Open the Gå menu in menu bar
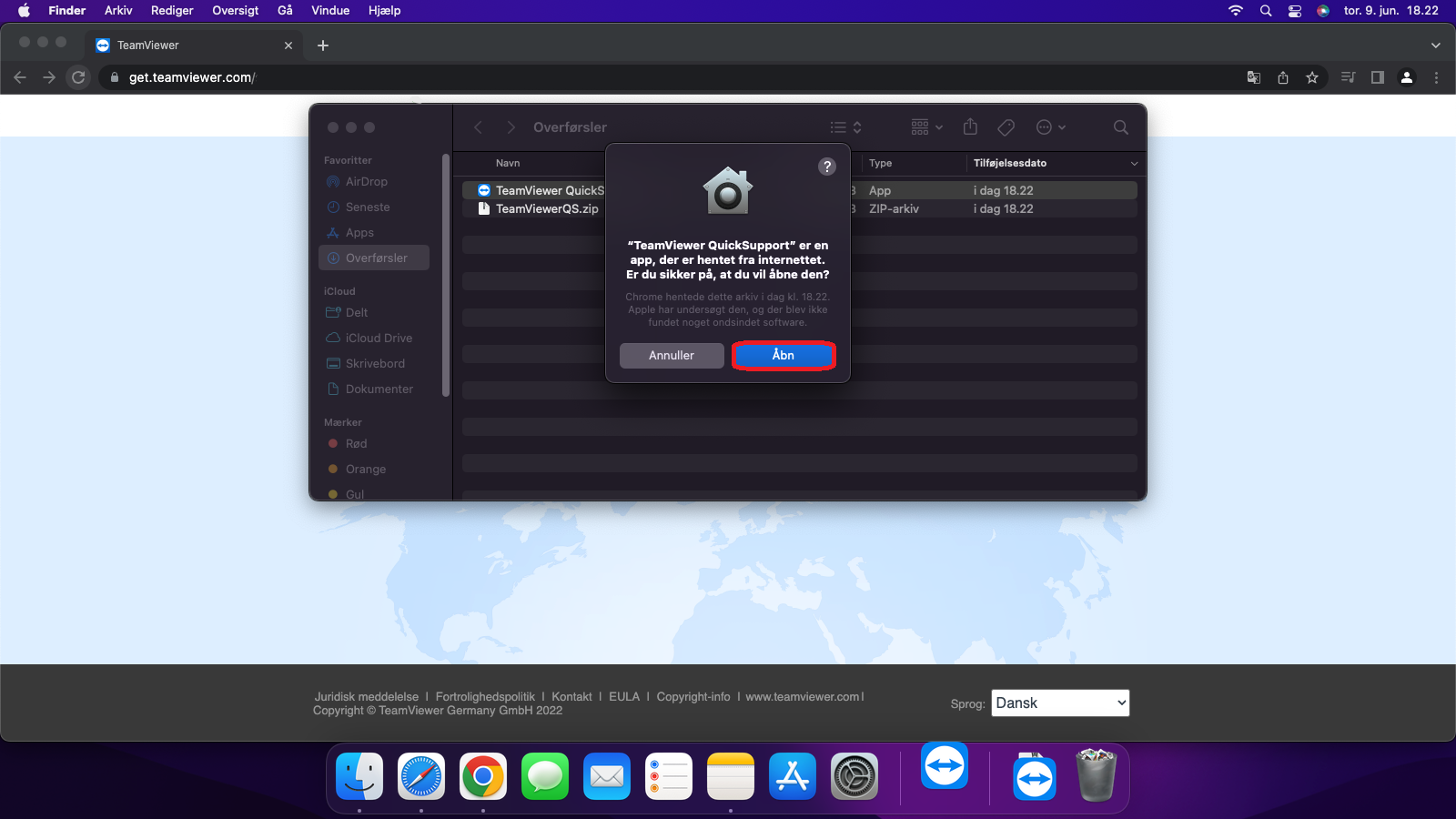 tap(285, 11)
